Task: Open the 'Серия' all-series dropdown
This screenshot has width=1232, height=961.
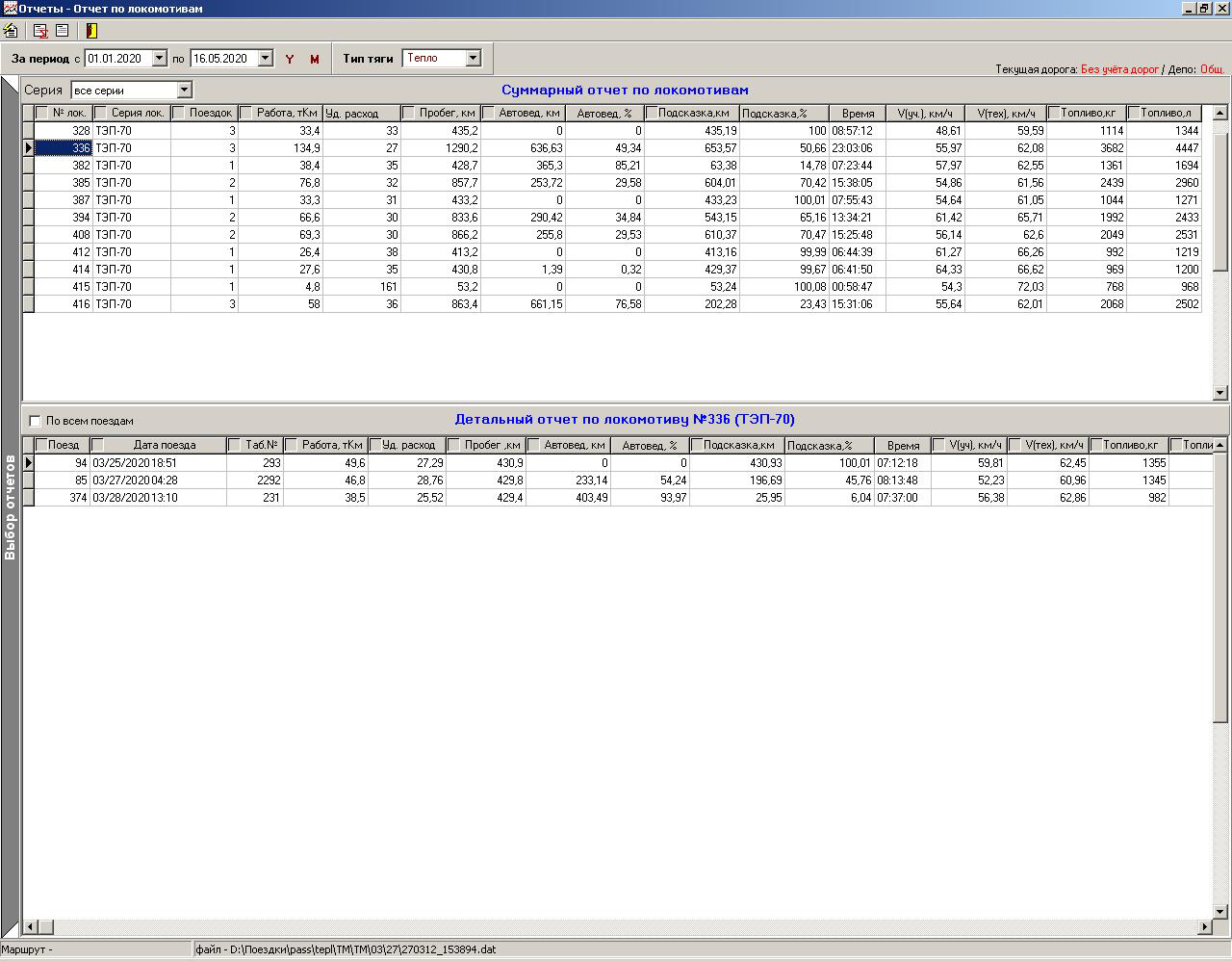Action: pos(184,91)
